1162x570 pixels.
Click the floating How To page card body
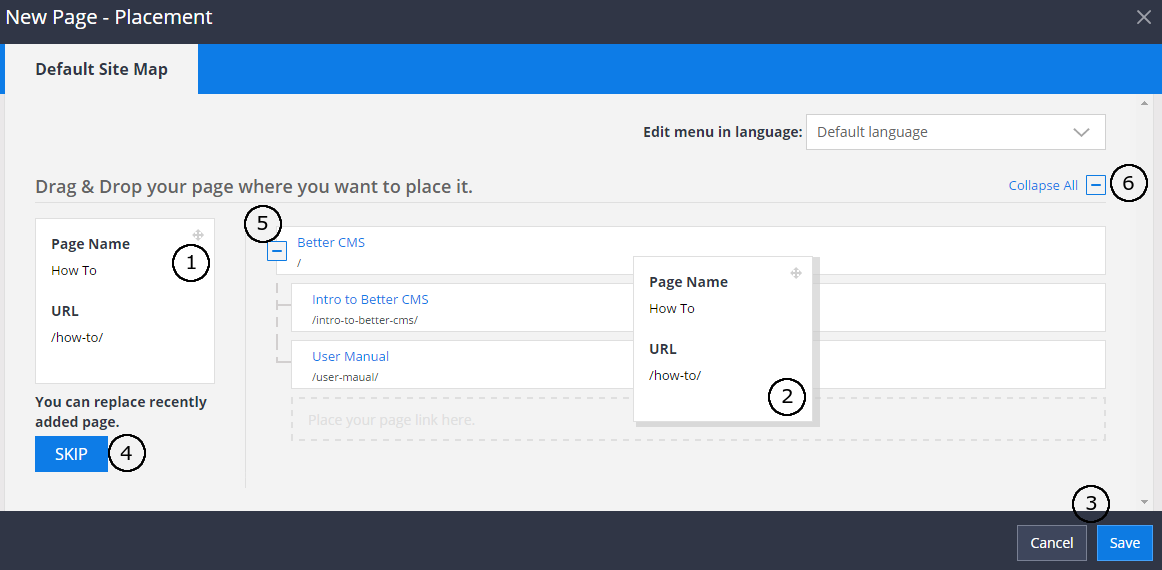pyautogui.click(x=725, y=340)
